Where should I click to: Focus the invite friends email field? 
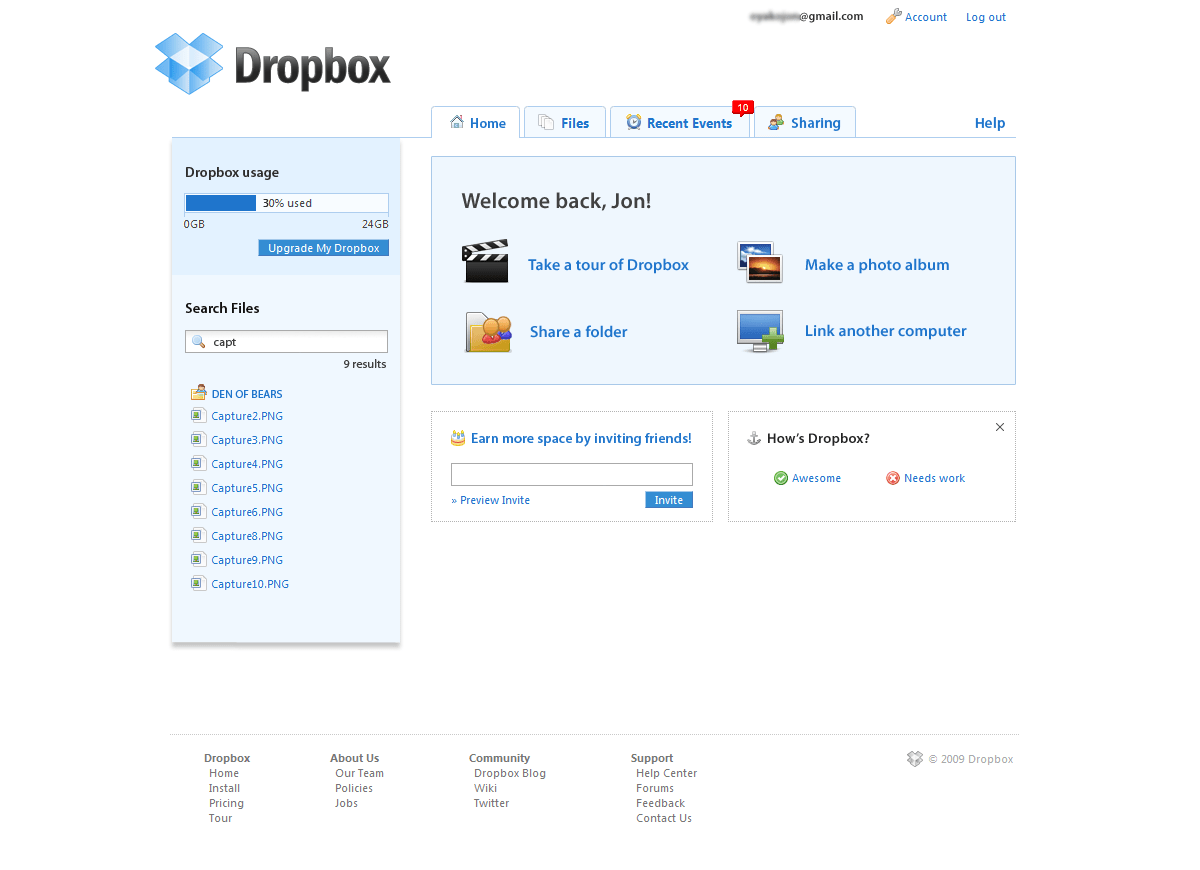click(572, 474)
